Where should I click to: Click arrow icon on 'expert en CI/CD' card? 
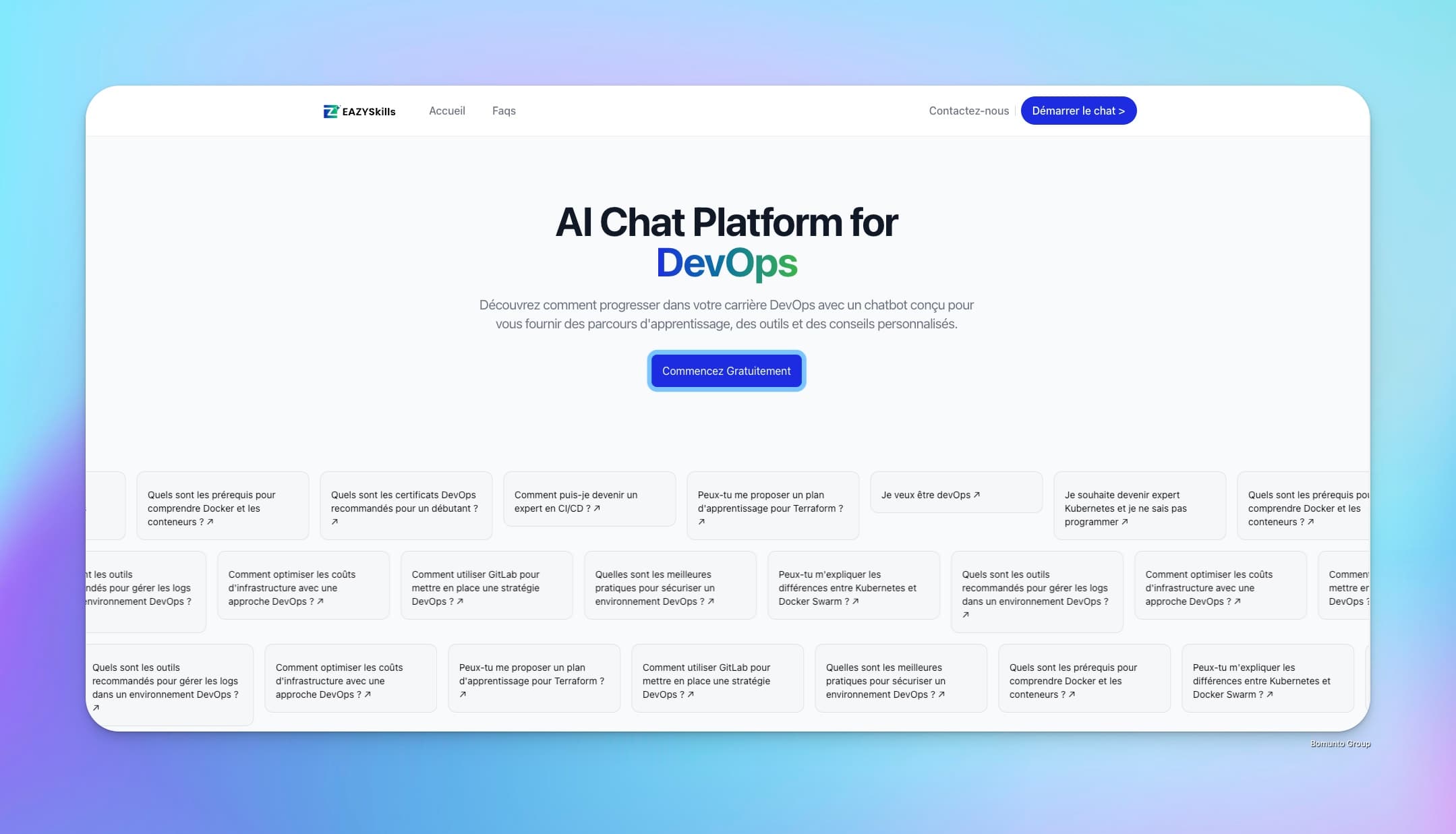(597, 508)
